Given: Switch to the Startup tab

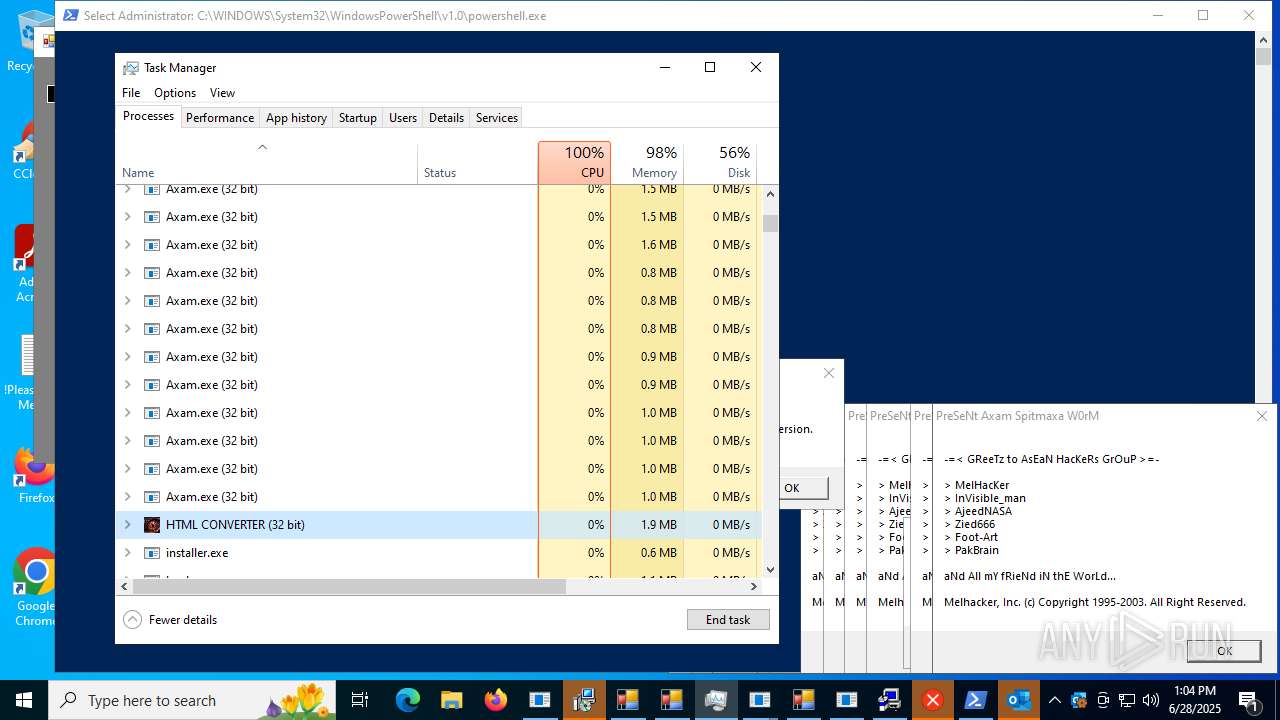Looking at the screenshot, I should click(x=357, y=118).
